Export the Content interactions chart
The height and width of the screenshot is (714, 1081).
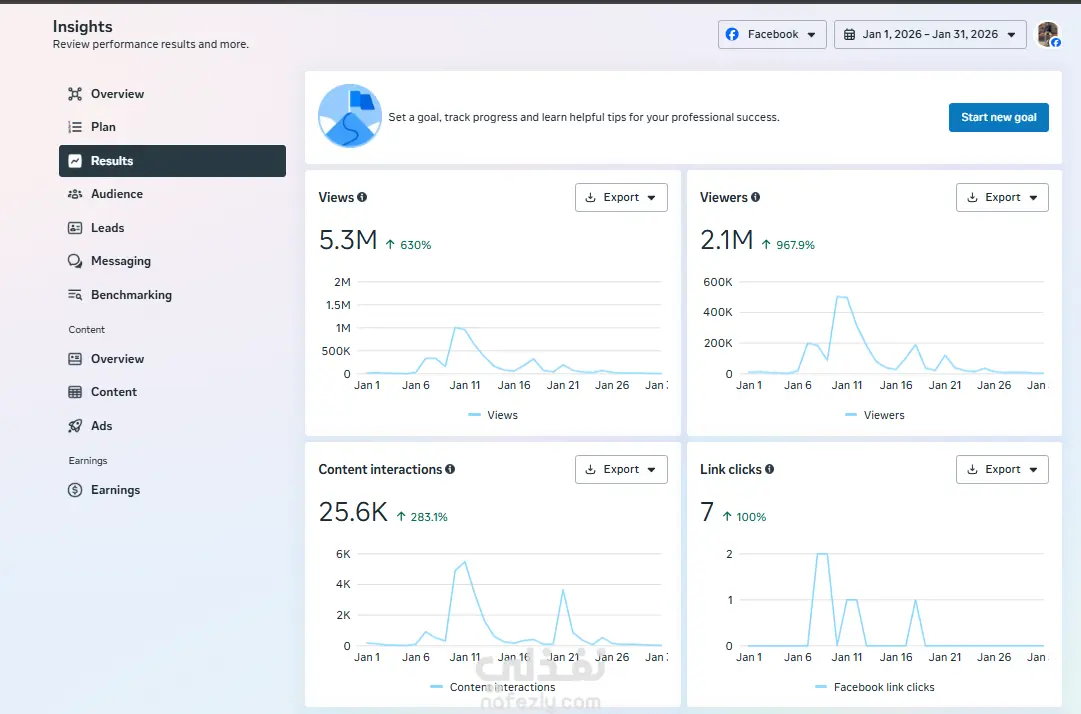(621, 469)
